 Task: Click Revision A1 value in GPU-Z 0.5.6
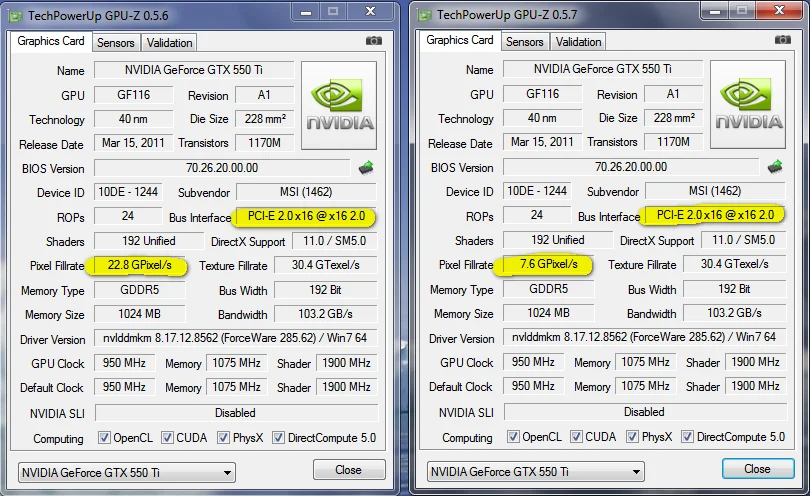264,95
